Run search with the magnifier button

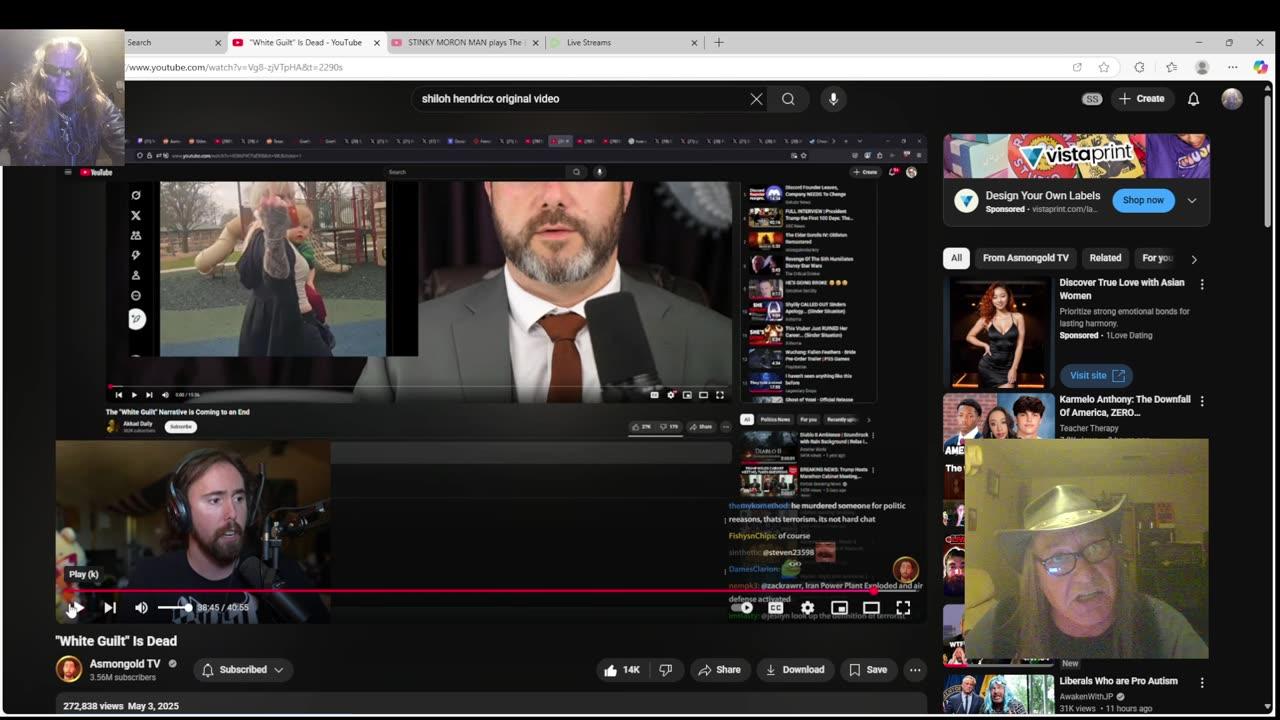788,99
